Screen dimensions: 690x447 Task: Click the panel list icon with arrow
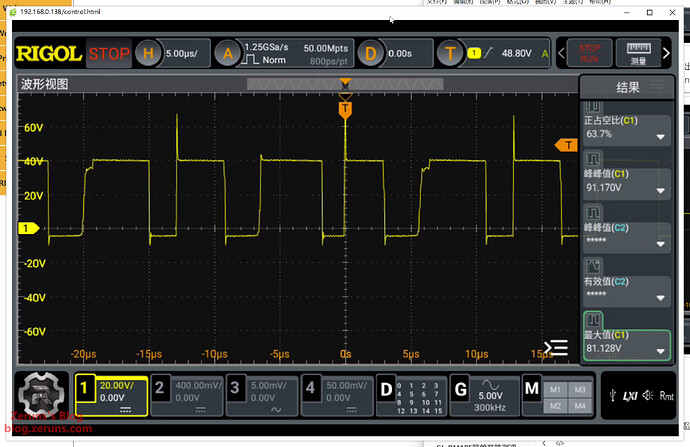click(557, 348)
